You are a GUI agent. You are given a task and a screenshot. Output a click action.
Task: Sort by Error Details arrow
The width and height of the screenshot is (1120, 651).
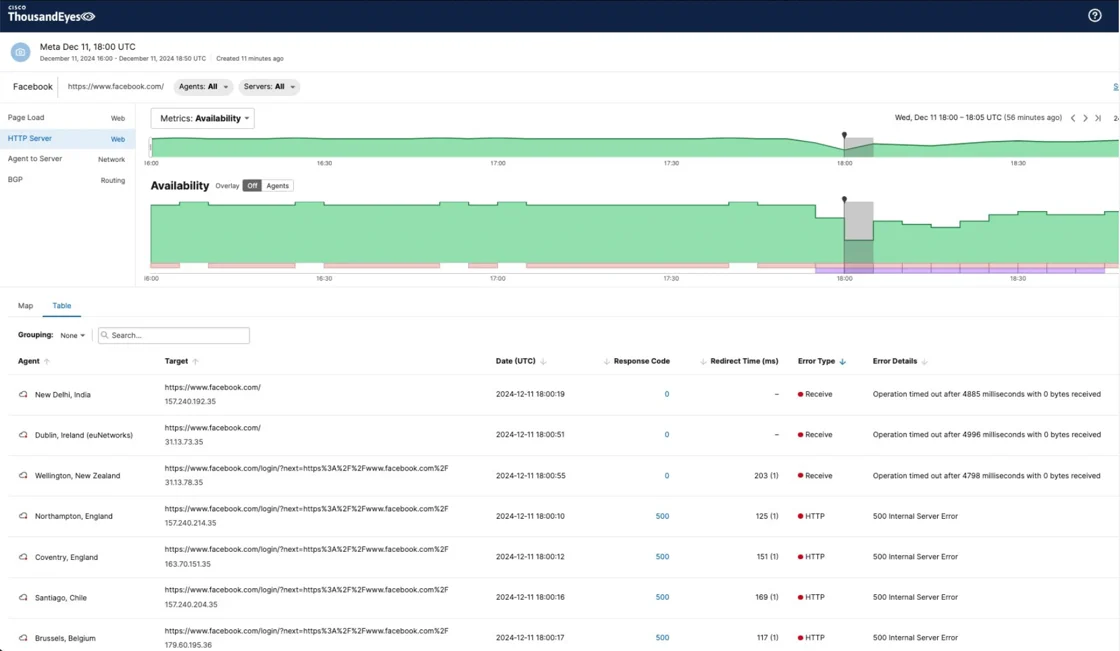(924, 362)
